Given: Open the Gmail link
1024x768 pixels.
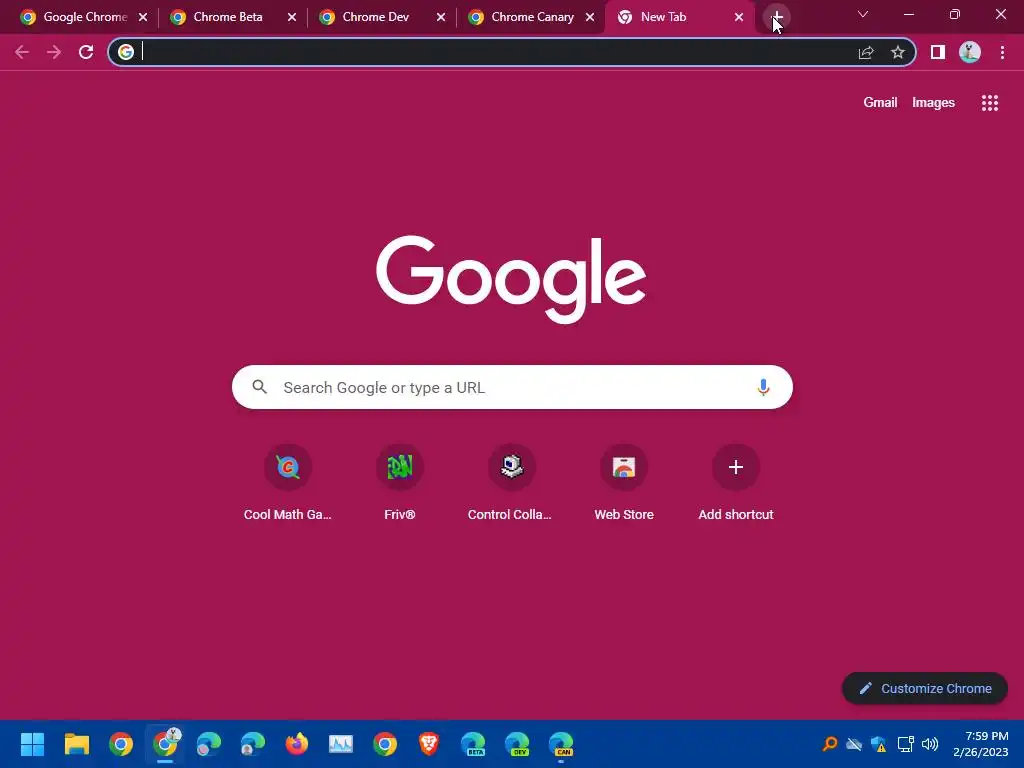Looking at the screenshot, I should [880, 103].
